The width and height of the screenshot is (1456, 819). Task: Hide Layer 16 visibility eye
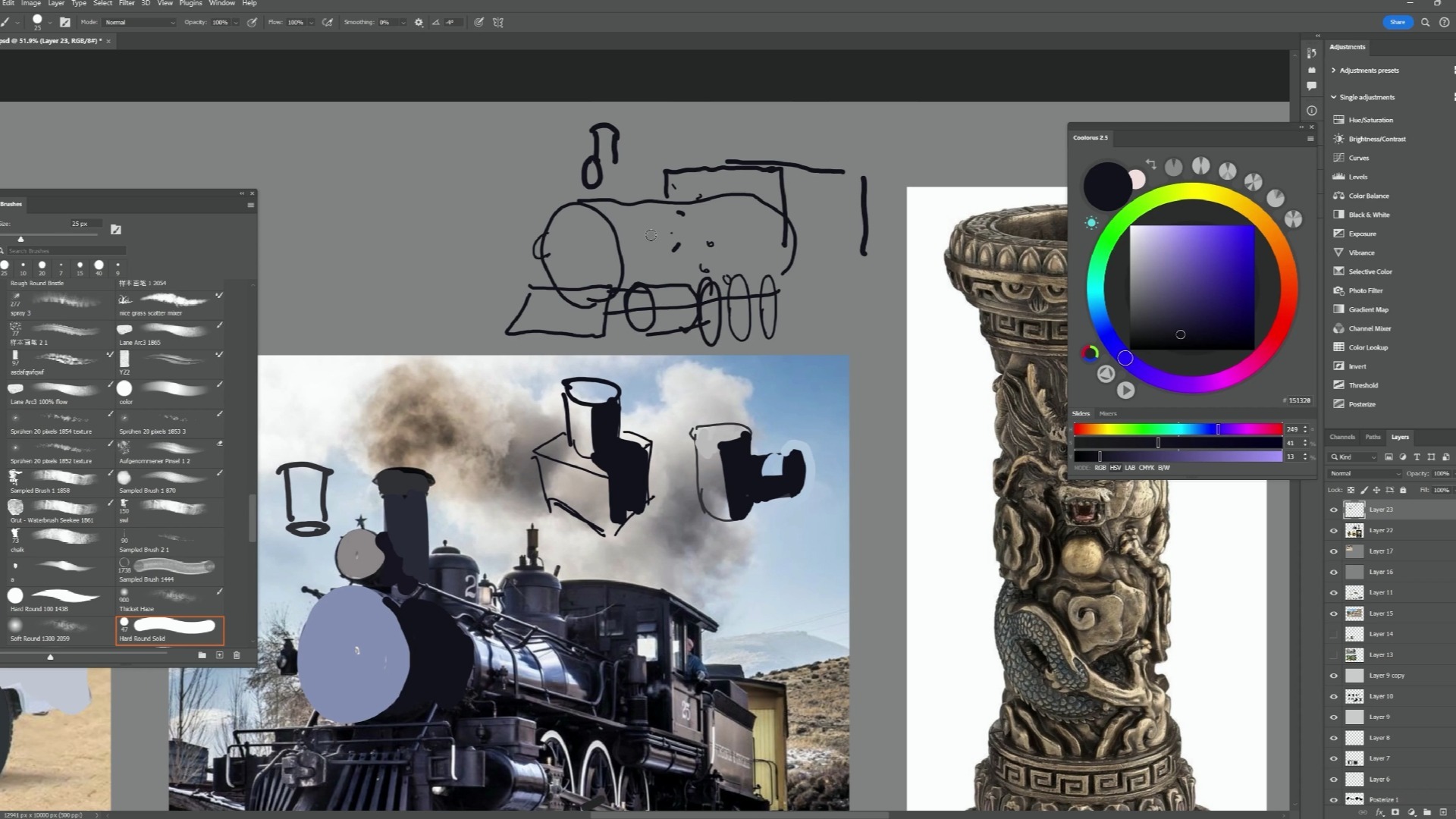pos(1334,572)
